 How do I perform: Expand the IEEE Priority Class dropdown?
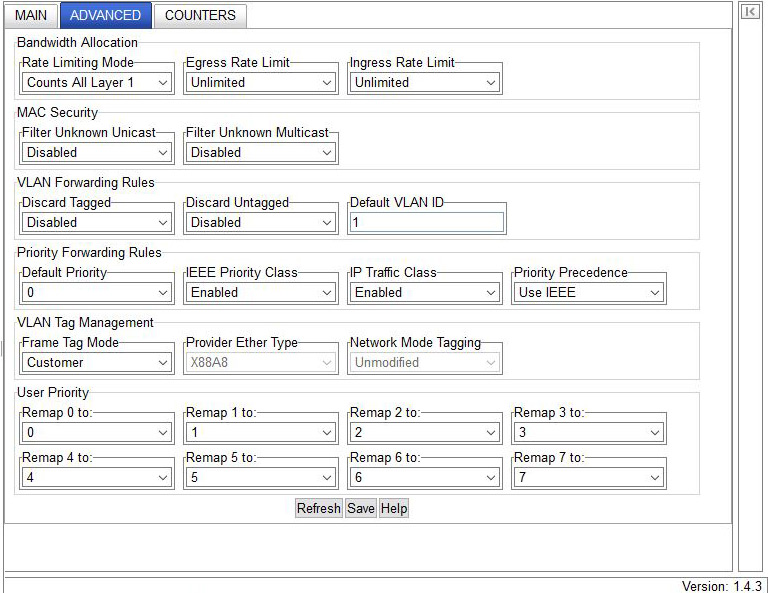[261, 293]
